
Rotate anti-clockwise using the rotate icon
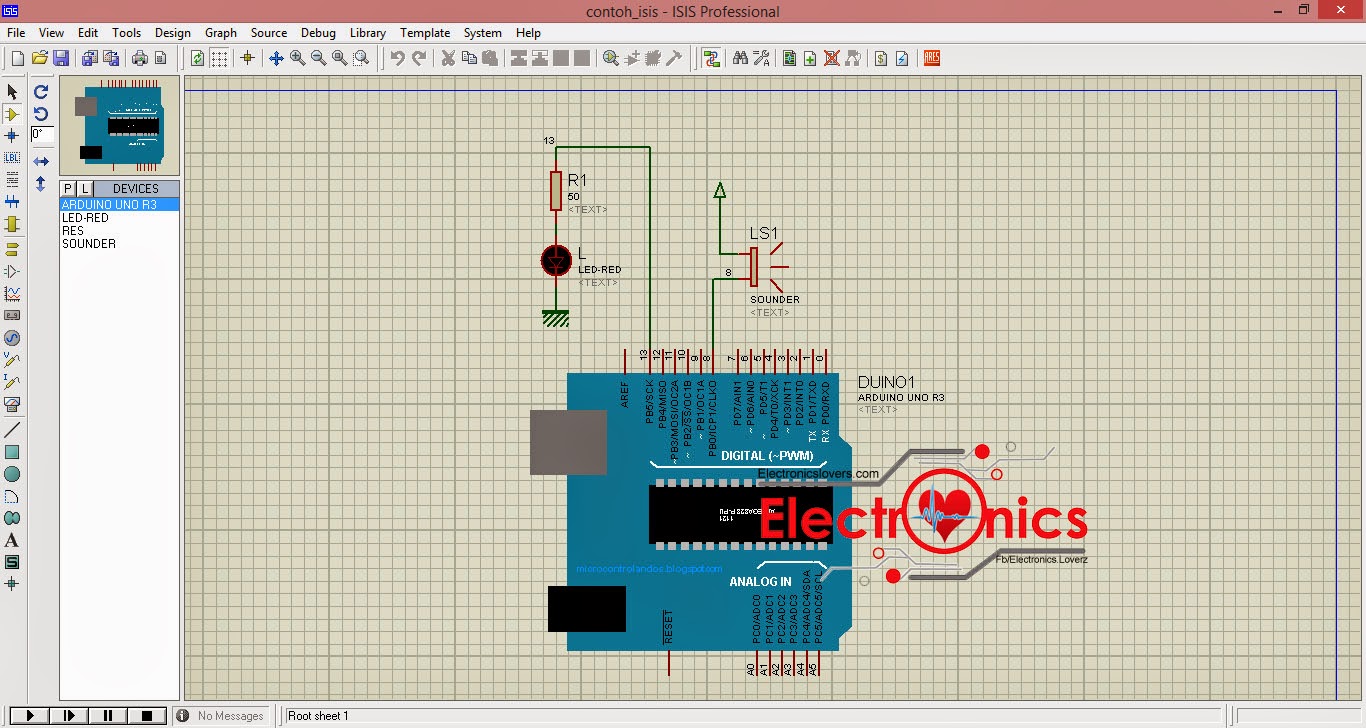41,114
